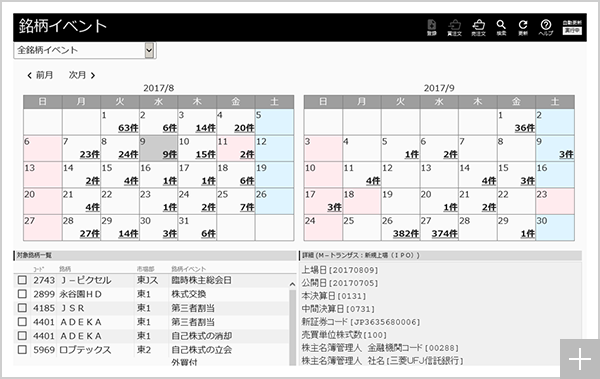Open 4件 events on September 11
Image resolution: width=600 pixels, height=379 pixels.
pos(373,181)
